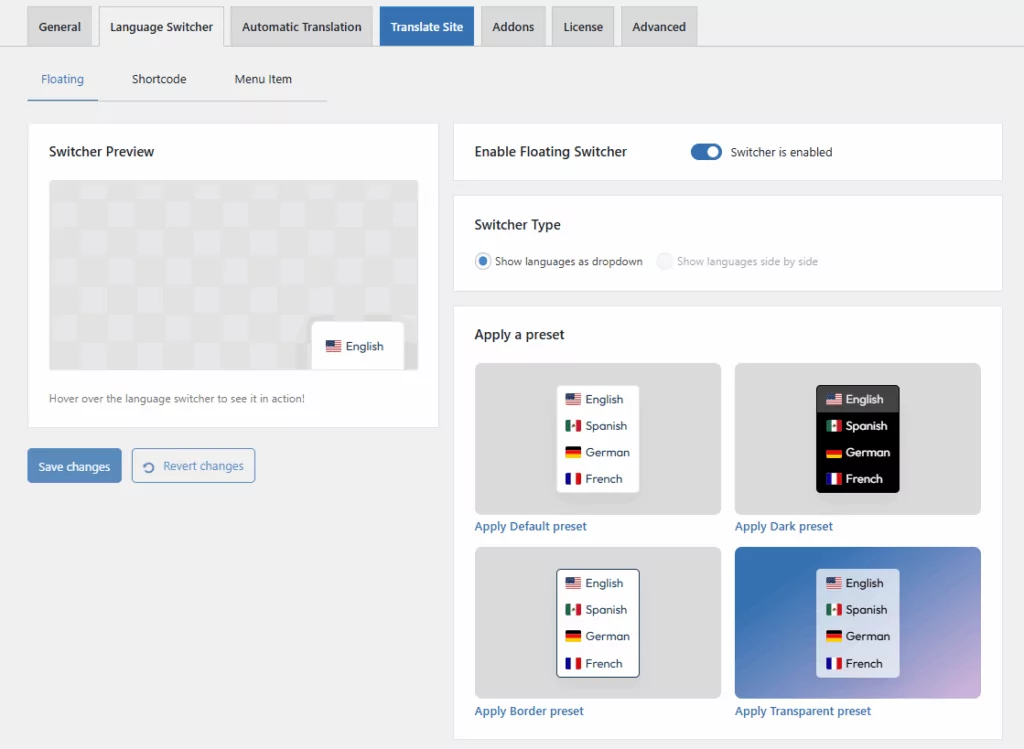Click the Apply Dark preset link
This screenshot has height=749, width=1024.
(x=783, y=526)
